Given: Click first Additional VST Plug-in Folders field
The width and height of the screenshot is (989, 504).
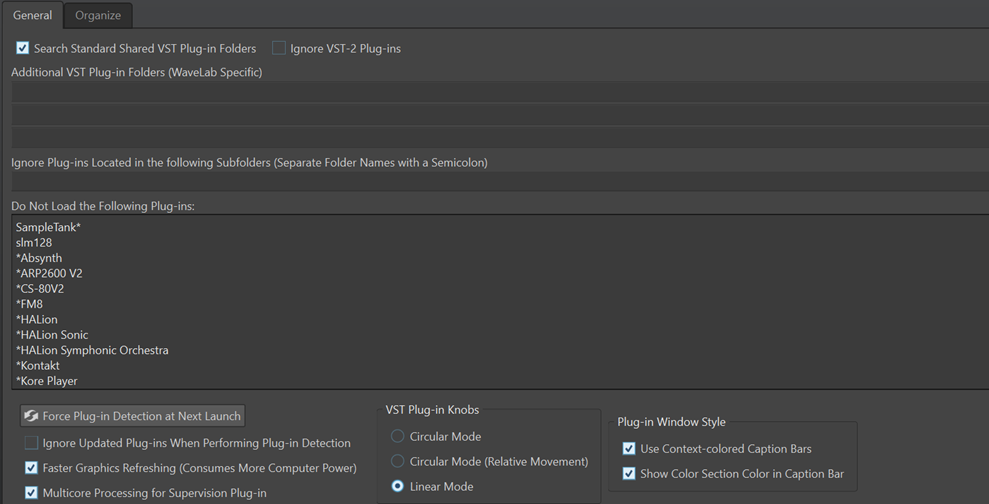Looking at the screenshot, I should tap(500, 91).
